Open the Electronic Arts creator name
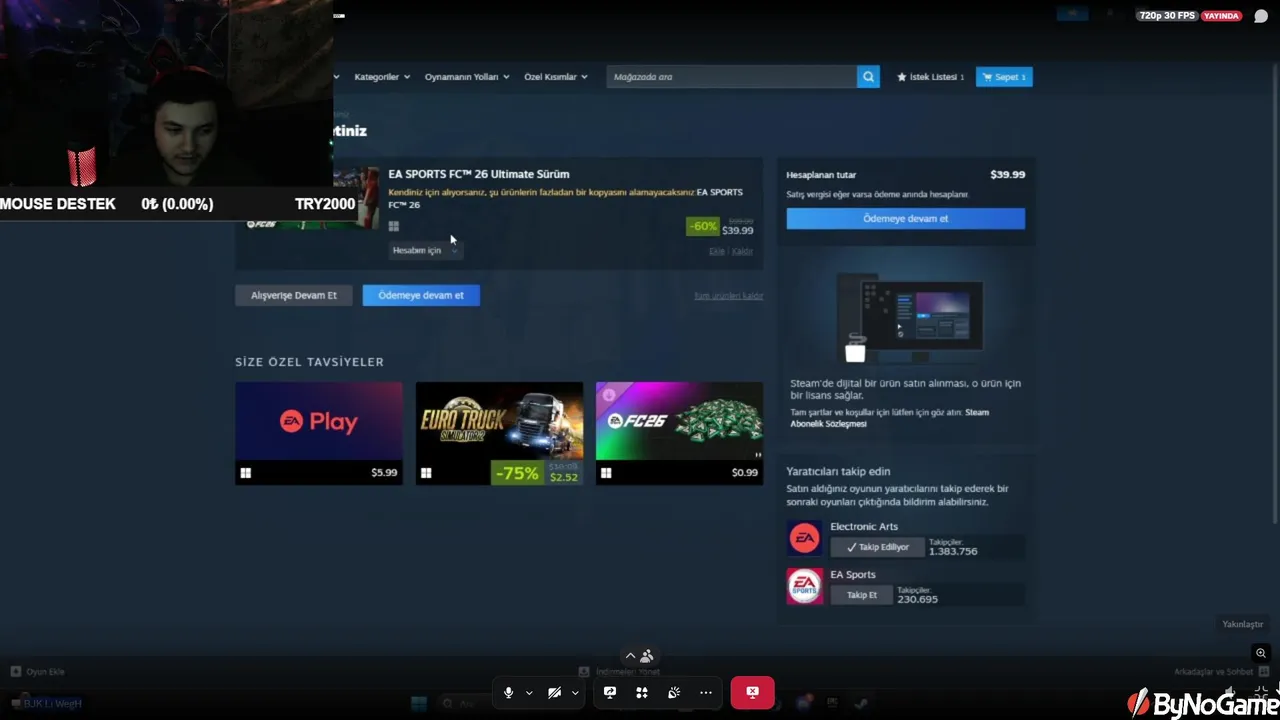Viewport: 1280px width, 720px height. (x=864, y=527)
